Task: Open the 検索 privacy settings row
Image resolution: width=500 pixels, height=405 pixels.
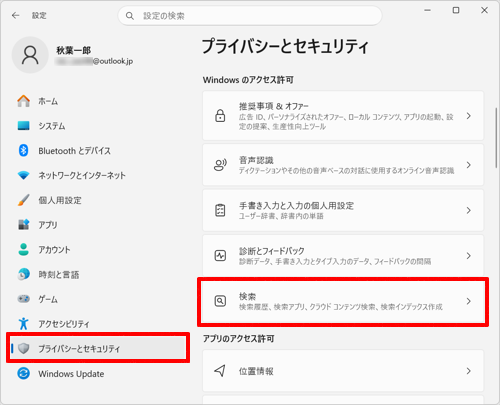Action: (343, 301)
